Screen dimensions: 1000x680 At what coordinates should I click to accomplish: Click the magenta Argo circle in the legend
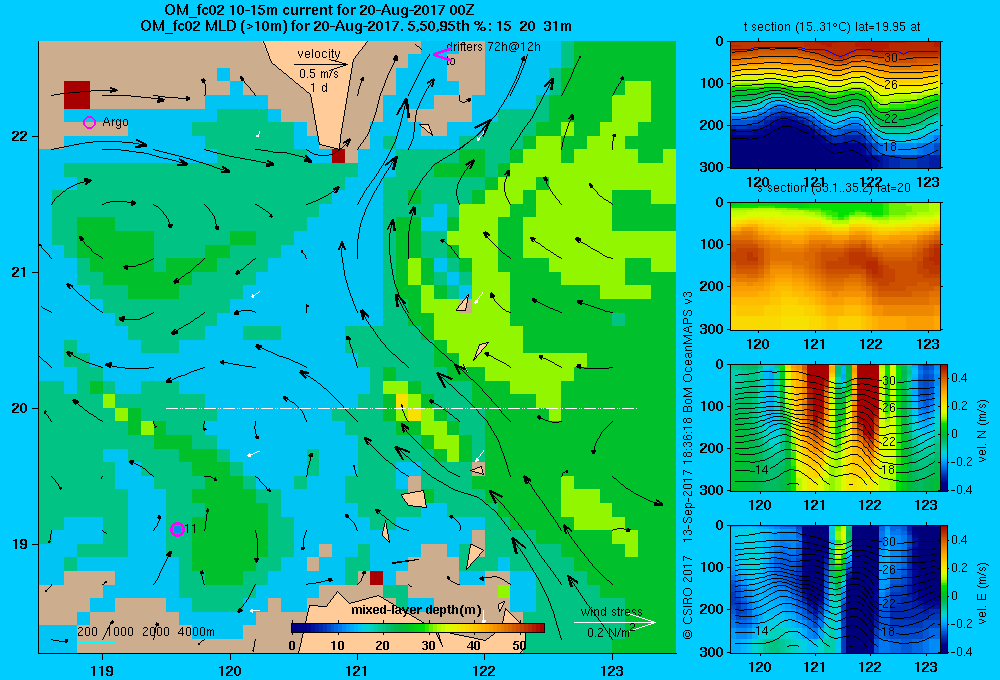click(89, 122)
